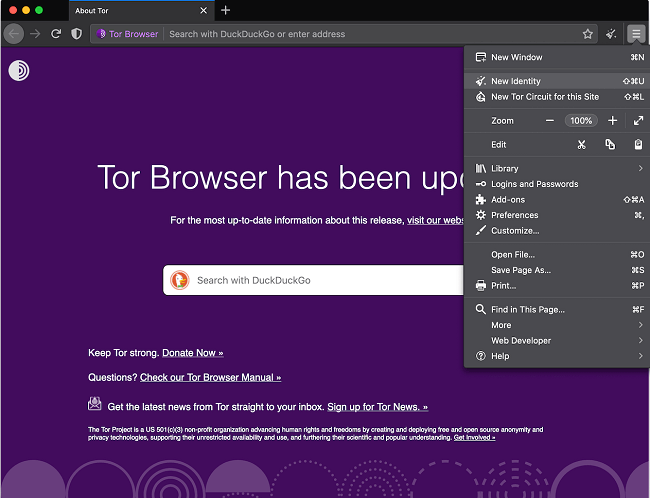
Task: Zoom in with the plus button
Action: coord(612,121)
